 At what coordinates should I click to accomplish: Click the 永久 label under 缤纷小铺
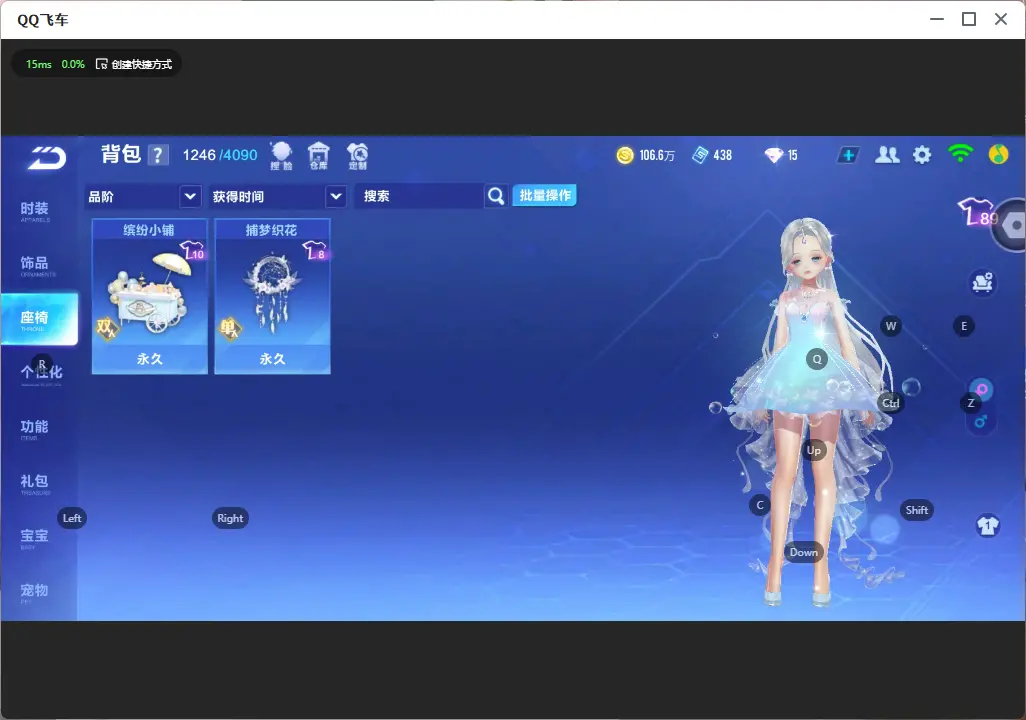(150, 359)
